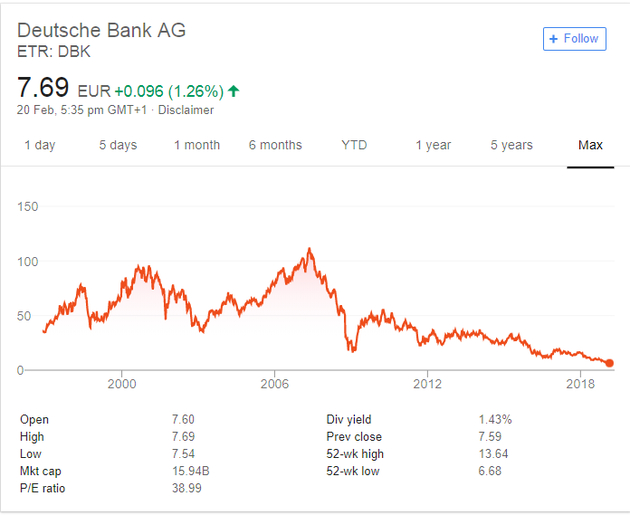This screenshot has width=630, height=515.
Task: Click the green up arrow icon
Action: [x=234, y=91]
